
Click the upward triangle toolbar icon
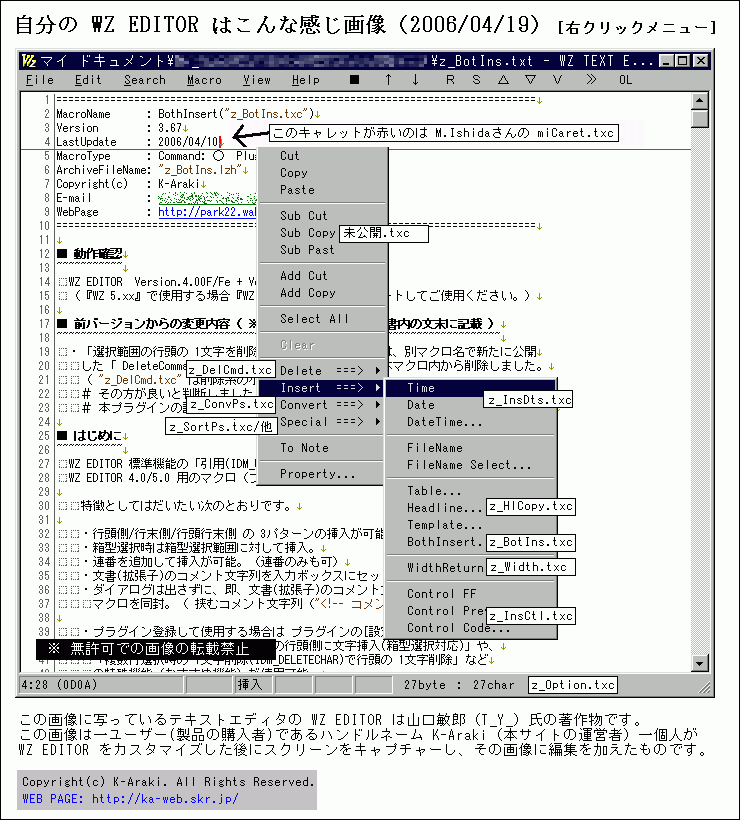503,80
